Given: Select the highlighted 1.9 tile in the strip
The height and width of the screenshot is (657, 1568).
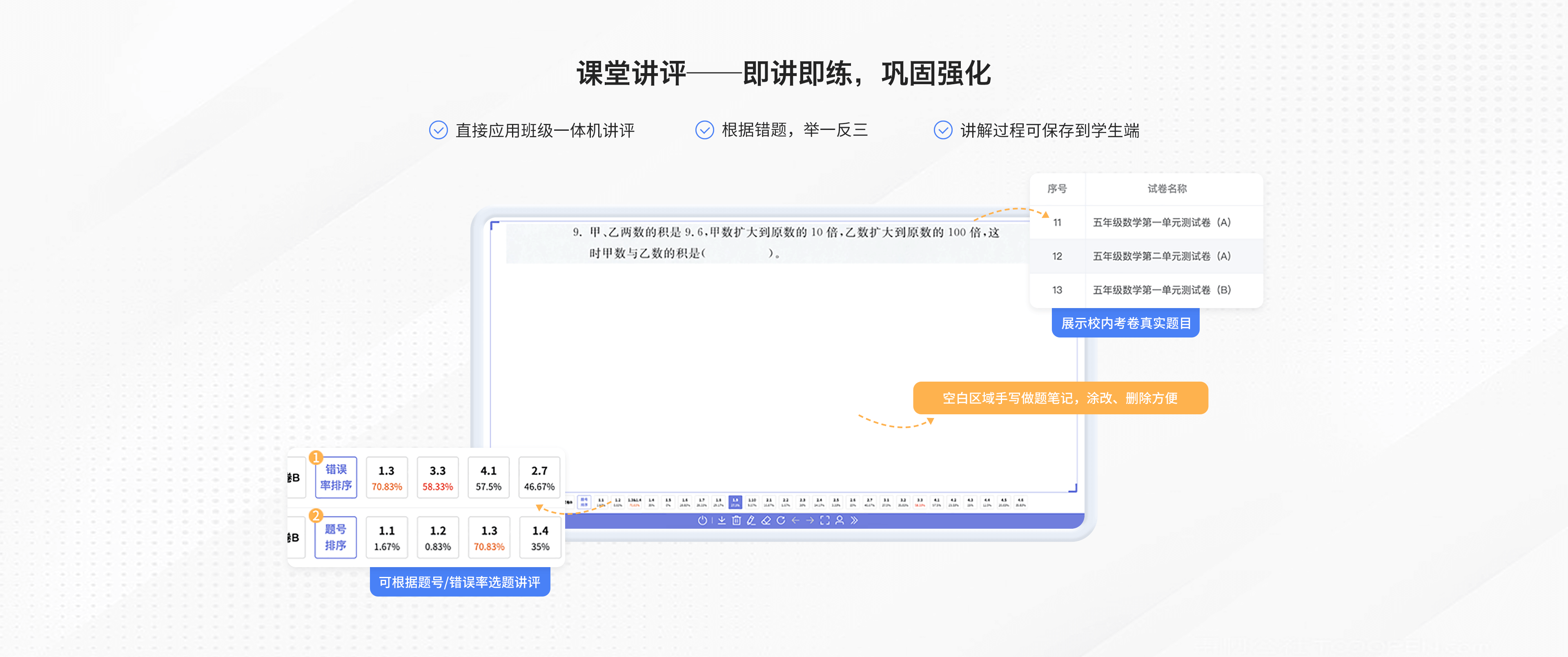Looking at the screenshot, I should pyautogui.click(x=735, y=502).
